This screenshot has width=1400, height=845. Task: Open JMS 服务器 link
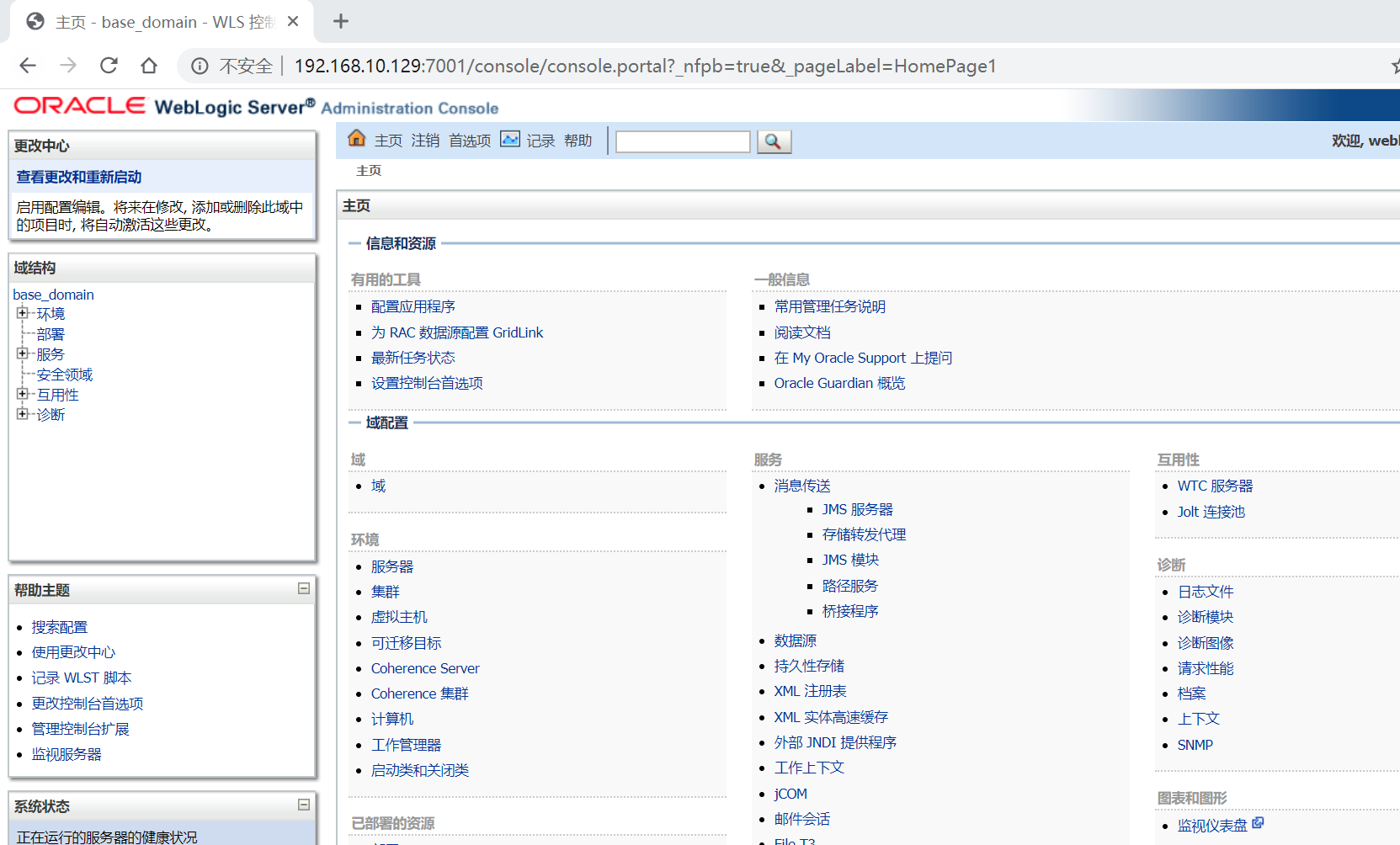(858, 509)
